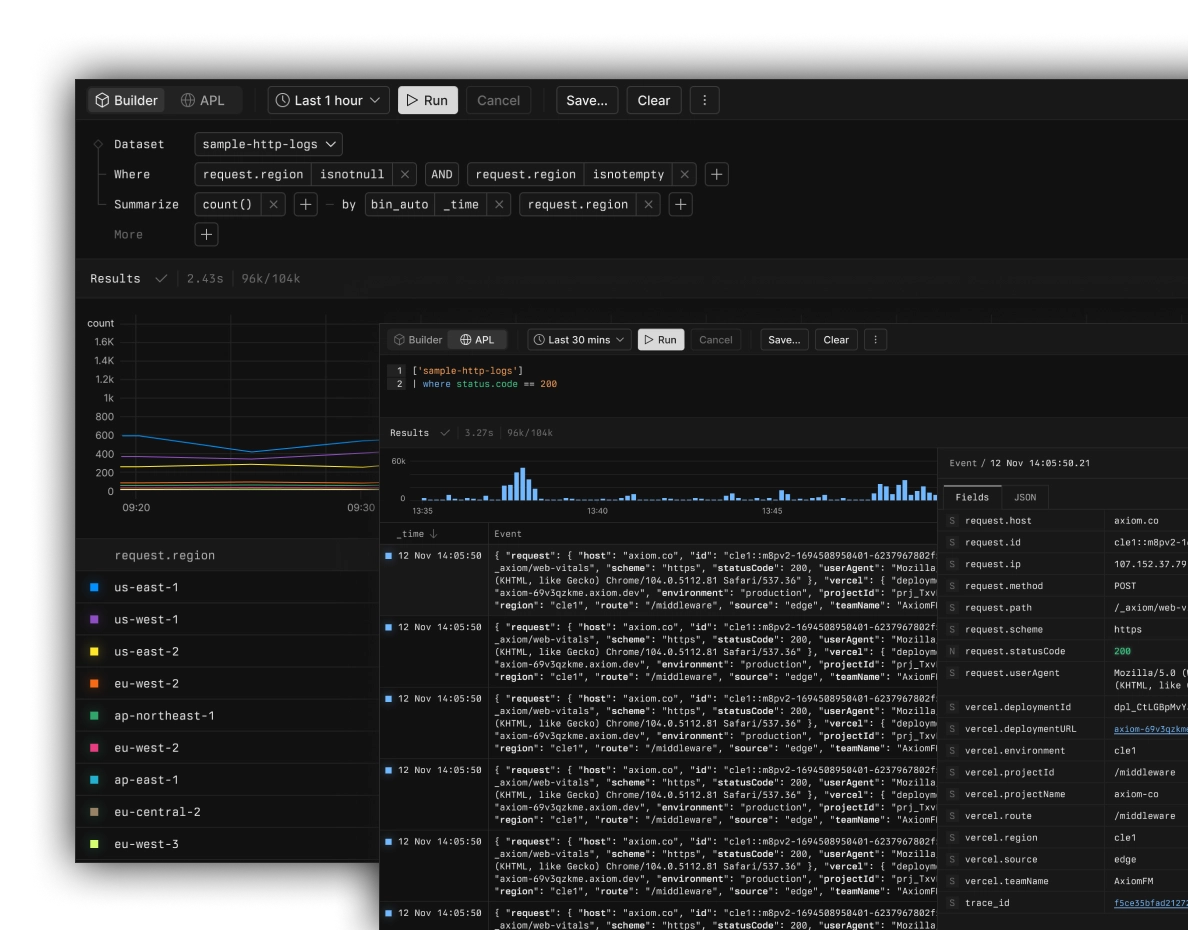Click the Save... button in the main toolbar

tap(587, 100)
